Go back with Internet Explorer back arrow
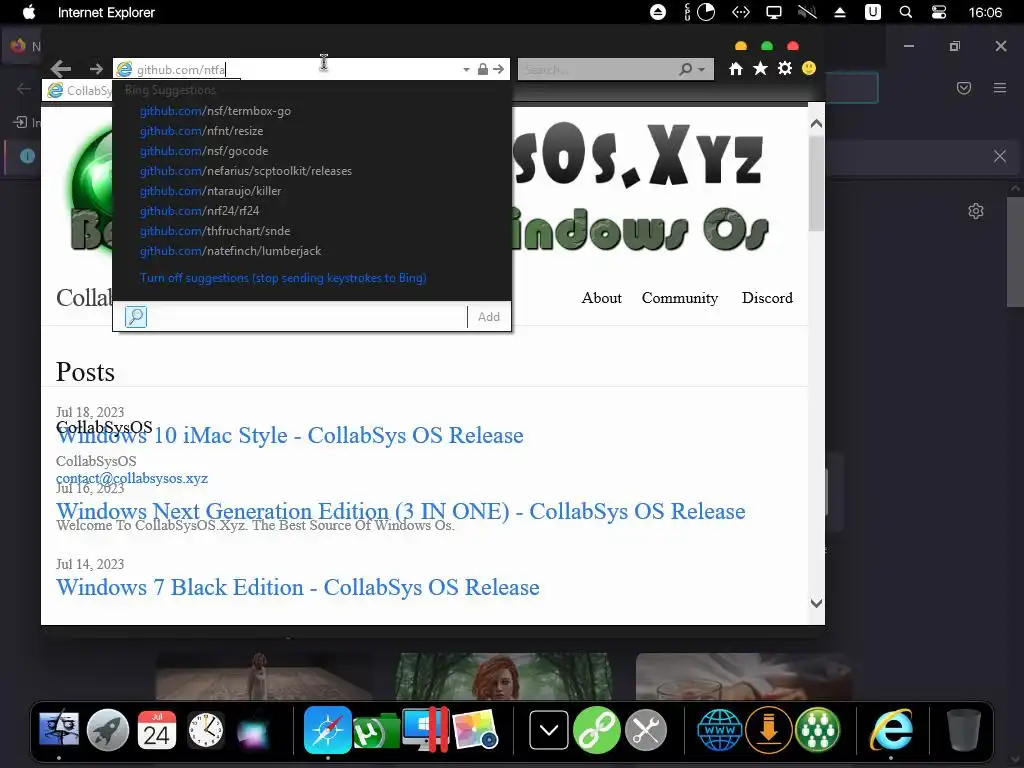 pos(61,69)
